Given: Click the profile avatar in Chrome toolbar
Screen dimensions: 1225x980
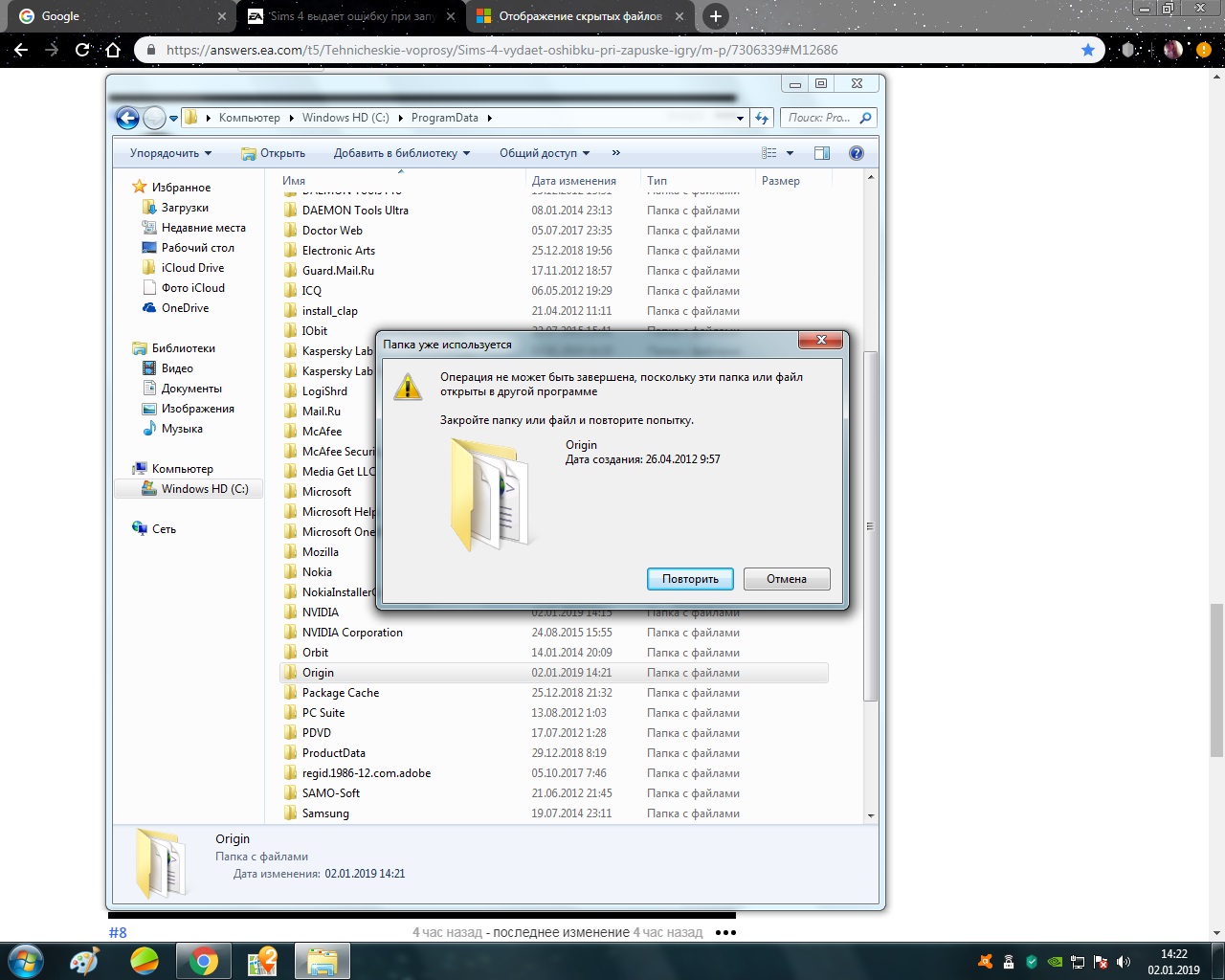Looking at the screenshot, I should [x=1172, y=50].
